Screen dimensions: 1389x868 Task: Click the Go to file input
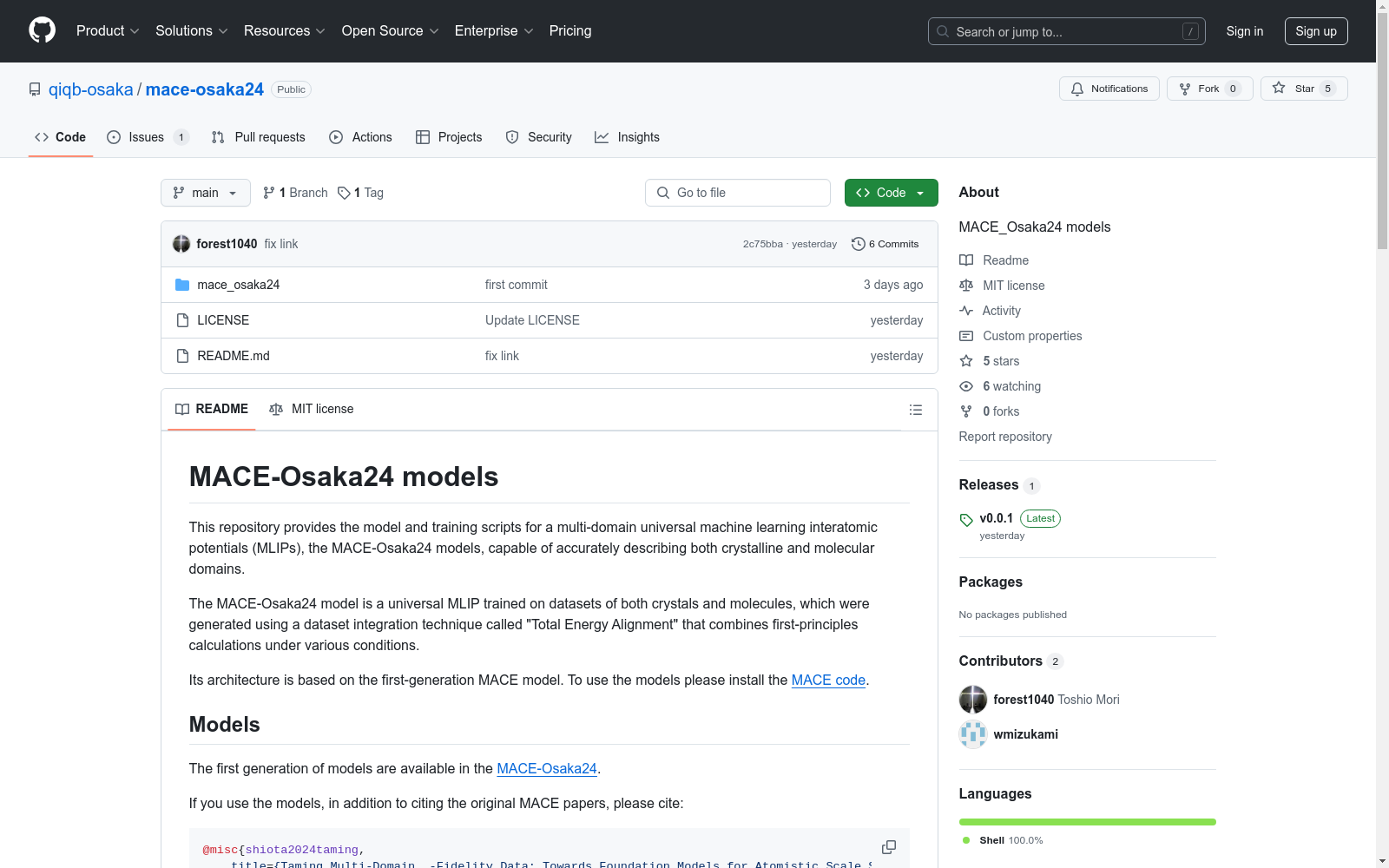pyautogui.click(x=738, y=193)
